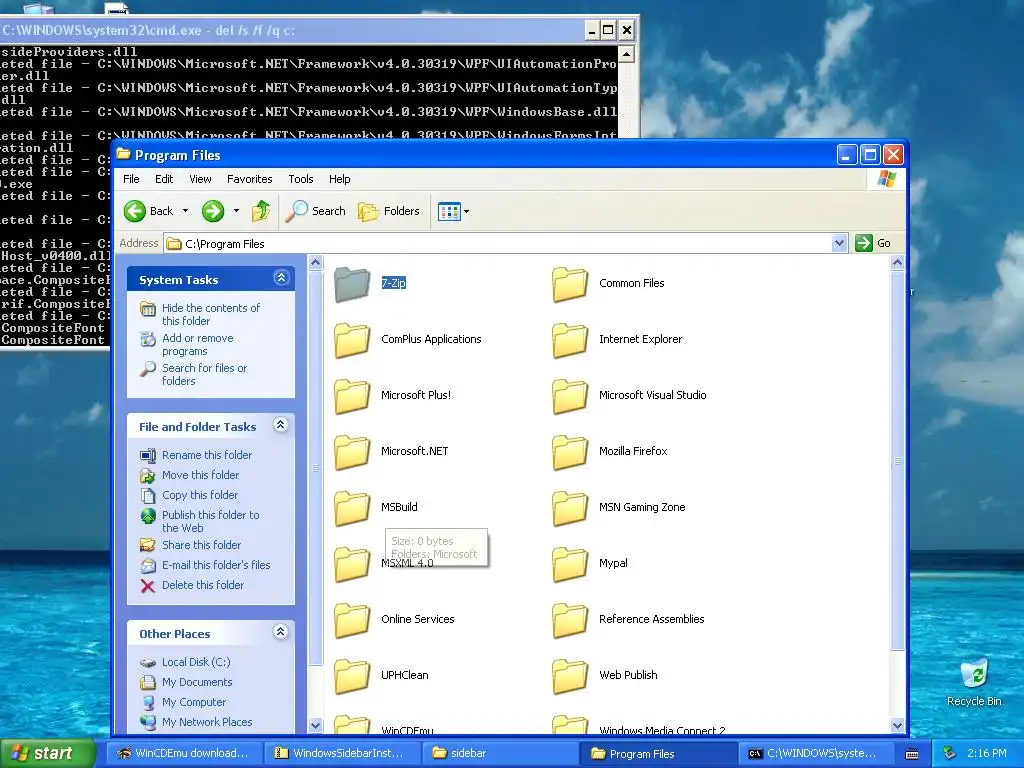Open Search in the Explorer toolbar
Viewport: 1024px width, 768px height.
coord(316,211)
